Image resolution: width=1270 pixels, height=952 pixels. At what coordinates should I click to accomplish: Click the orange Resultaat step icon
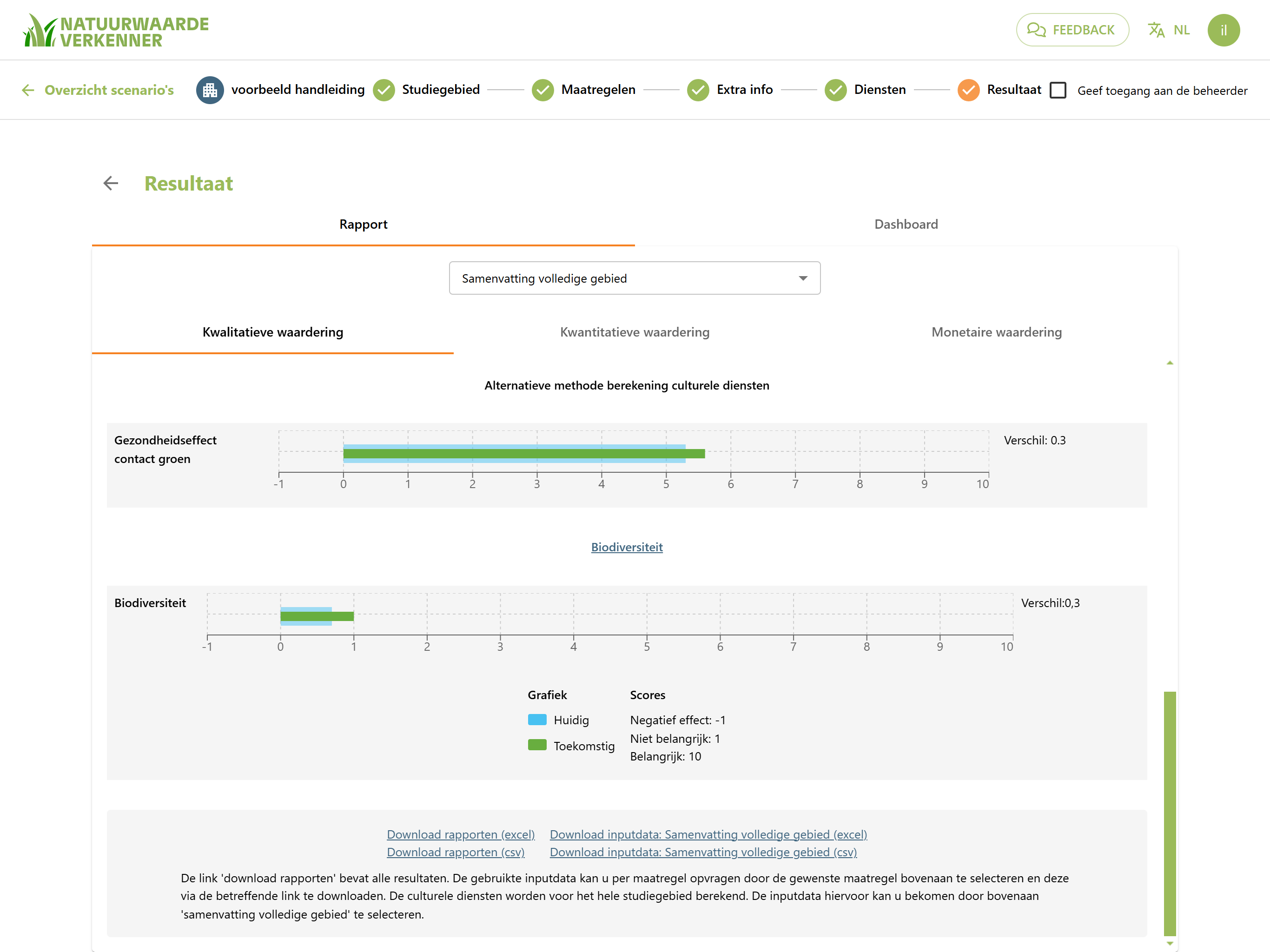[968, 90]
